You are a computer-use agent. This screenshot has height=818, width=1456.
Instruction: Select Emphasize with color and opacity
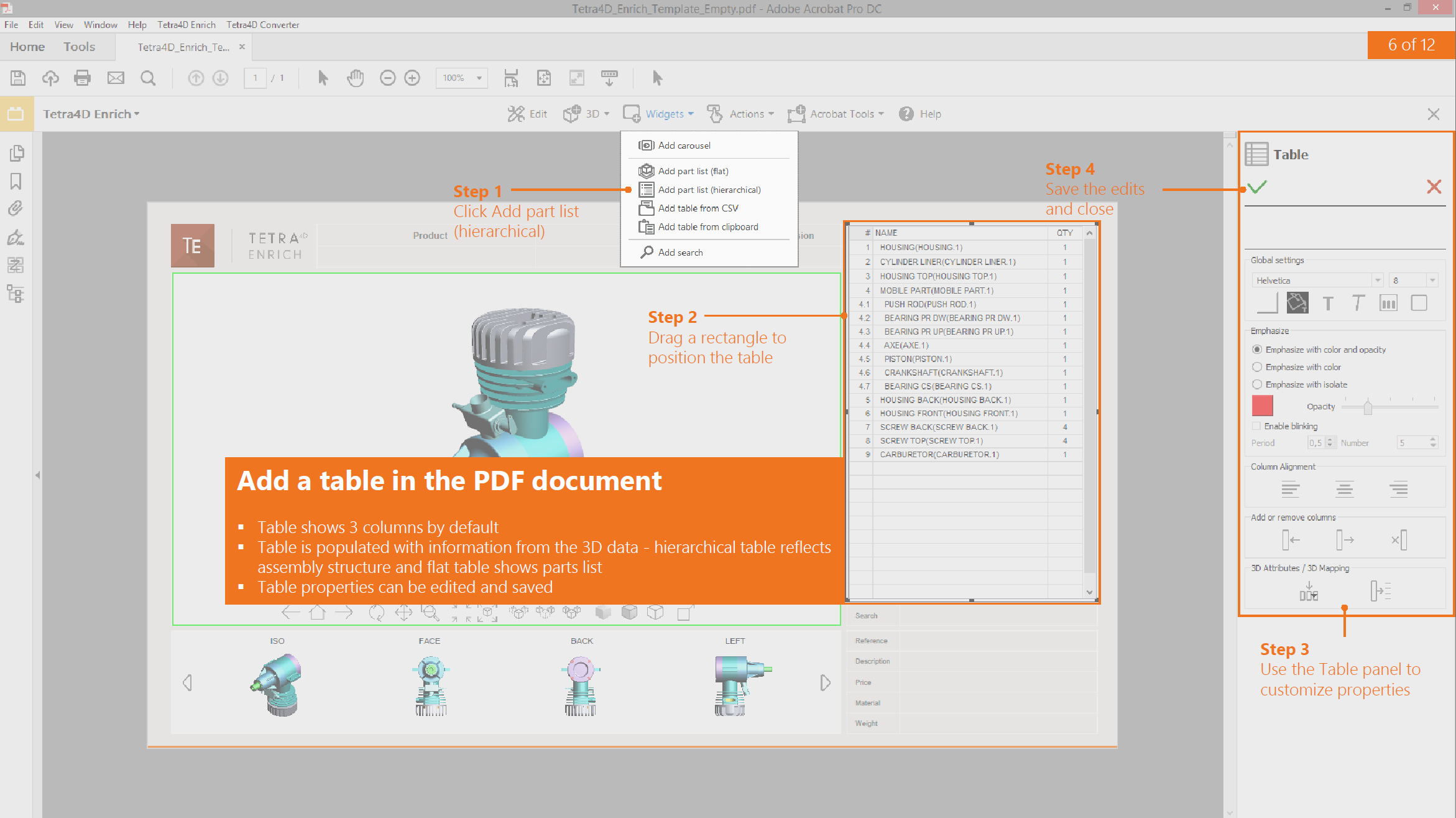pos(1258,350)
